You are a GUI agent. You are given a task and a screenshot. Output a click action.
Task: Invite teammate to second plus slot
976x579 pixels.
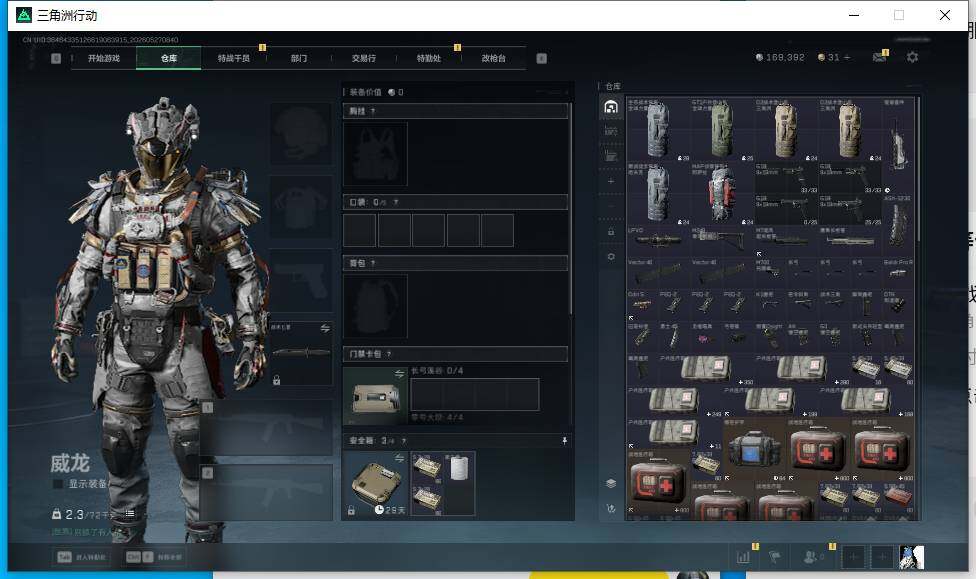tap(882, 557)
